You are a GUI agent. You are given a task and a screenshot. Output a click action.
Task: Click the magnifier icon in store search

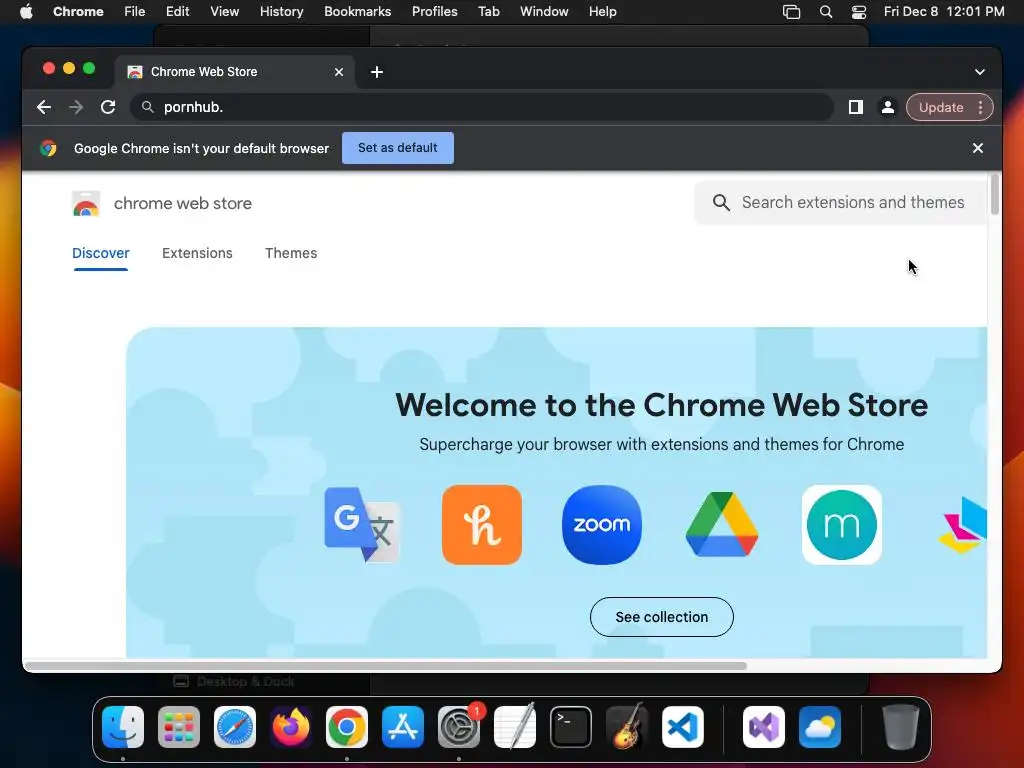click(x=721, y=202)
